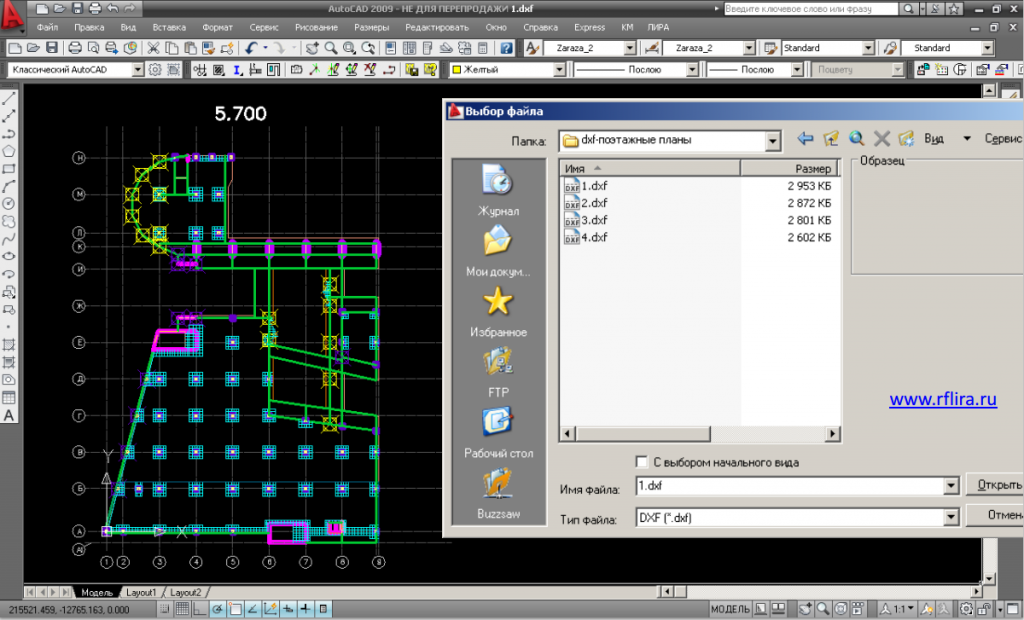This screenshot has width=1024, height=620.
Task: Enable 'С выбором начального вида' checkbox
Action: coord(642,462)
